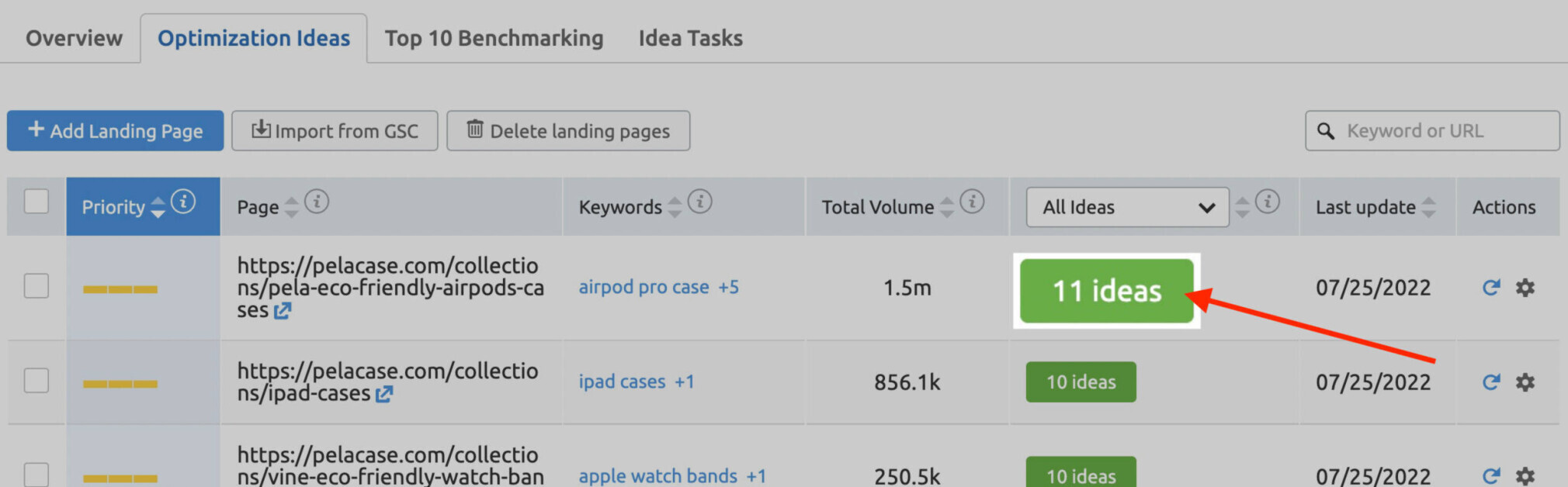
Task: Toggle the select-all checkbox in the table header
Action: (36, 202)
